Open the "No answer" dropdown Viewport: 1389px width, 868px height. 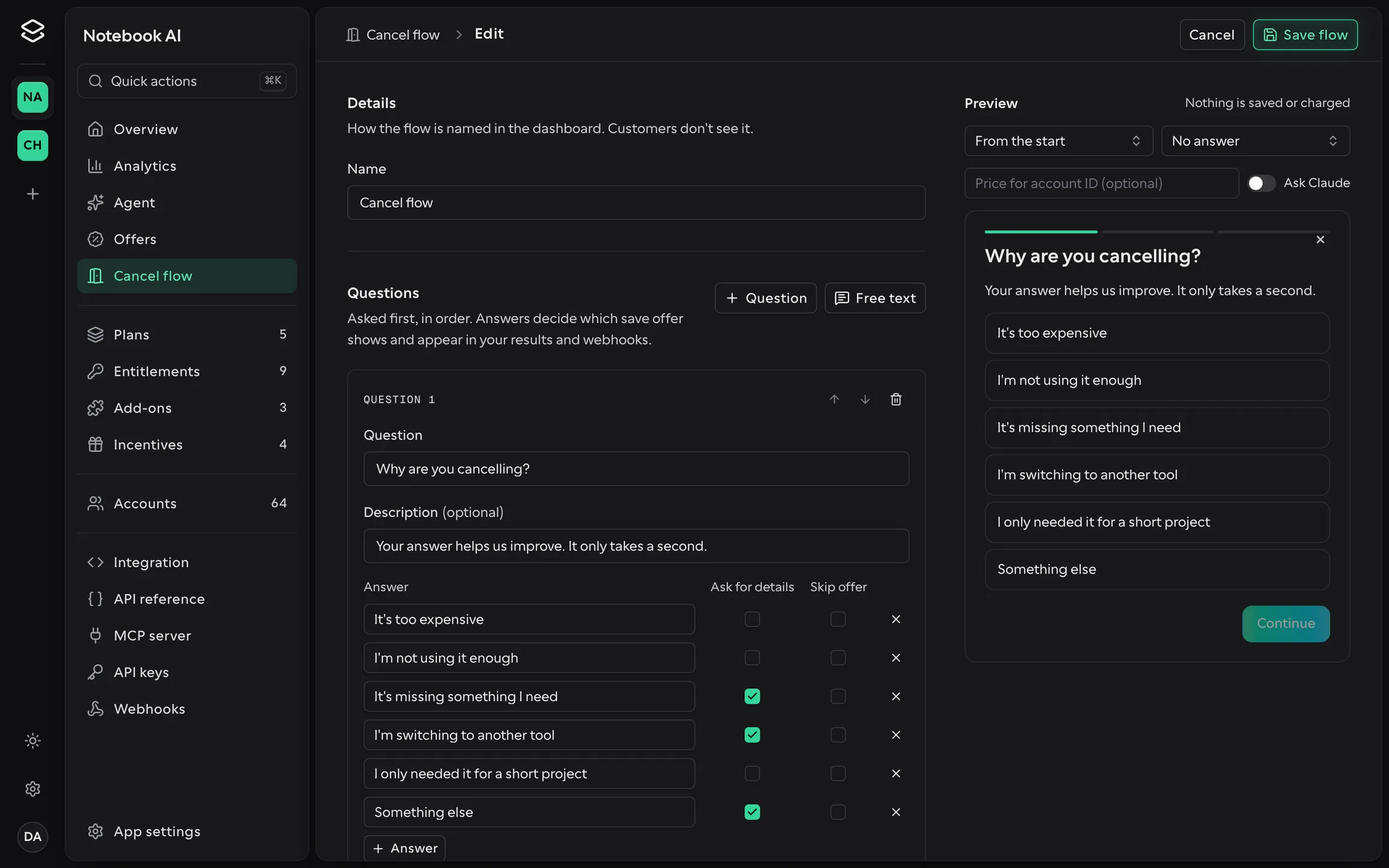[x=1255, y=141]
